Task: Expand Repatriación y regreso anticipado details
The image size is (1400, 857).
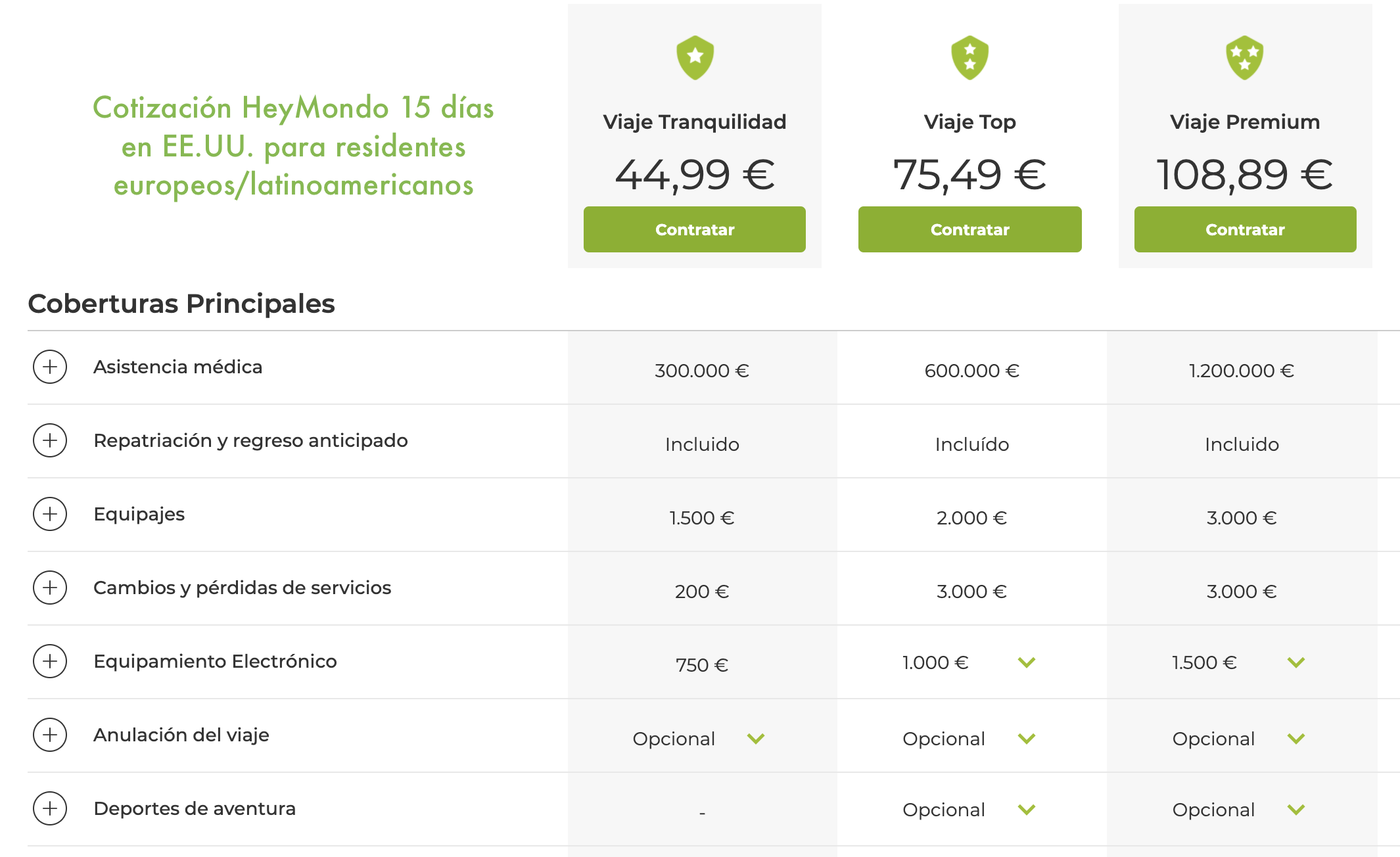Action: tap(50, 440)
